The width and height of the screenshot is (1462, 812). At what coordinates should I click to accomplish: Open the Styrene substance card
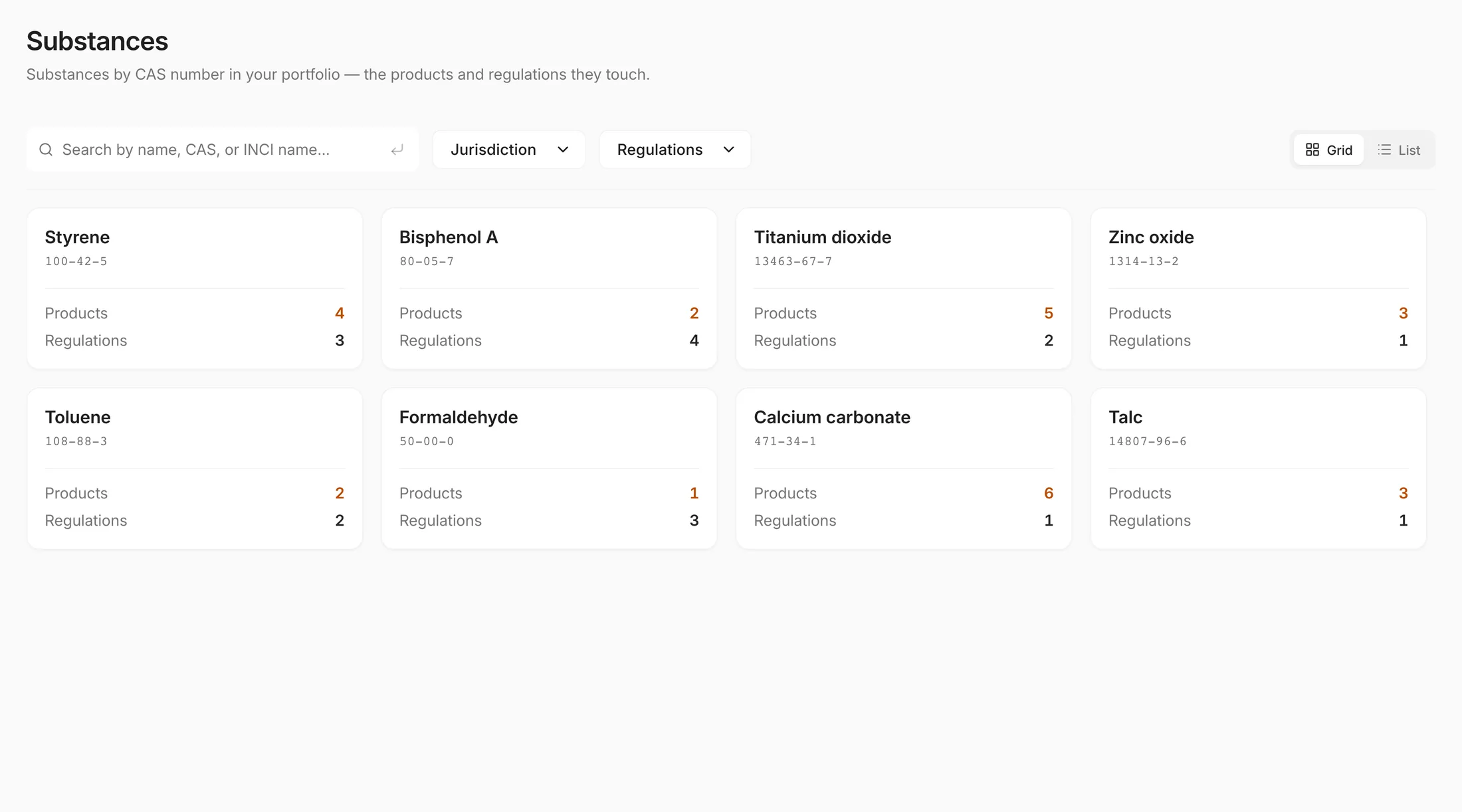point(195,288)
